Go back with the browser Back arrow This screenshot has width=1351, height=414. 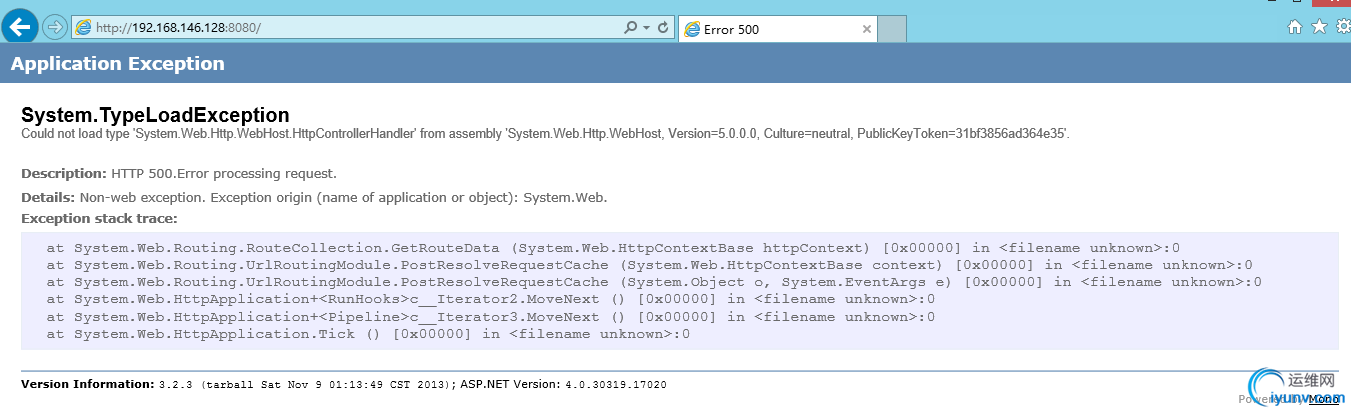click(20, 26)
